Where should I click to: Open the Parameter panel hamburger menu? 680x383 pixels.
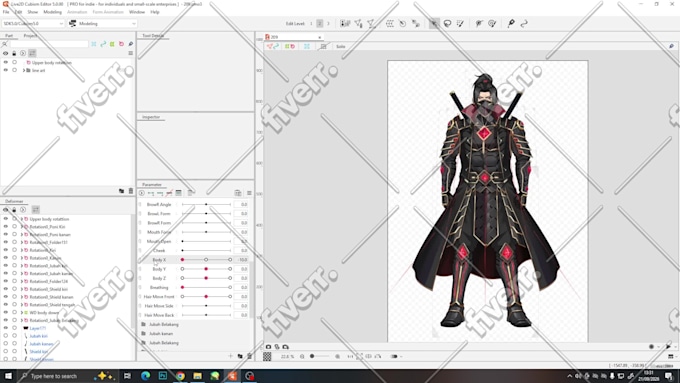click(249, 193)
